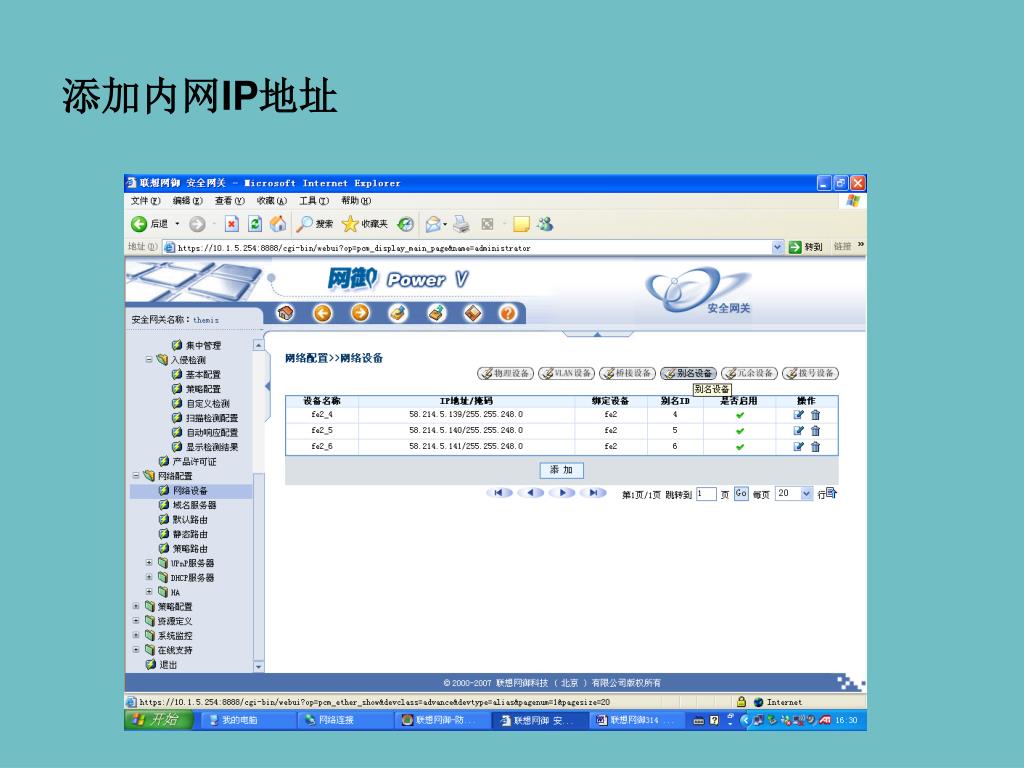Click the 转到 button beside address bar

[x=805, y=247]
